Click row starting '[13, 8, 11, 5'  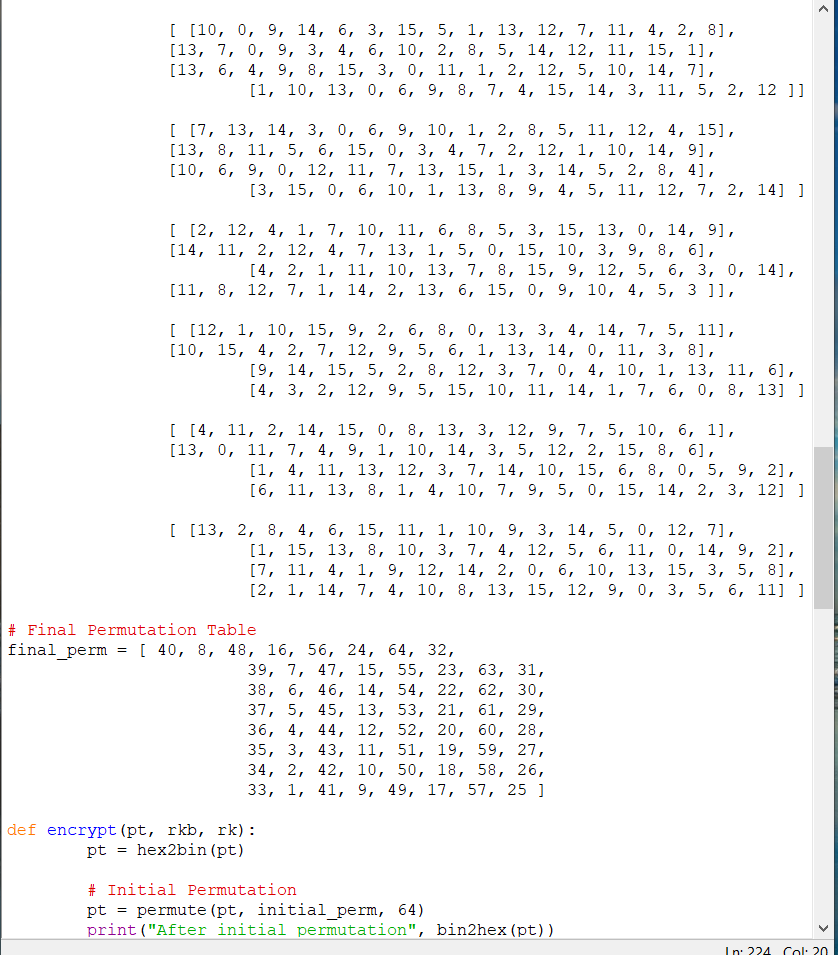[442, 150]
